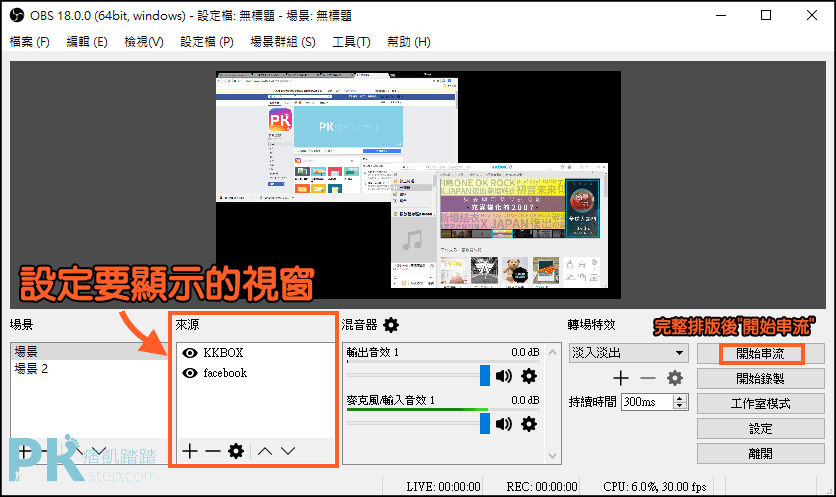Click the mixer scrollbar up arrow

[552, 352]
